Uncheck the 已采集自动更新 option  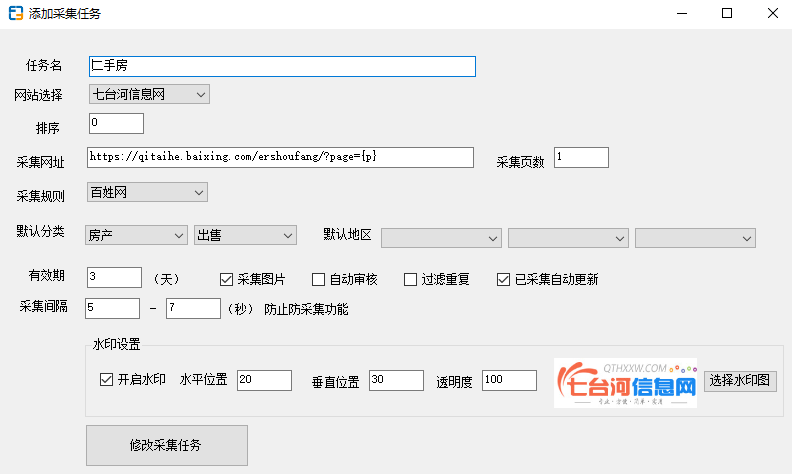503,279
